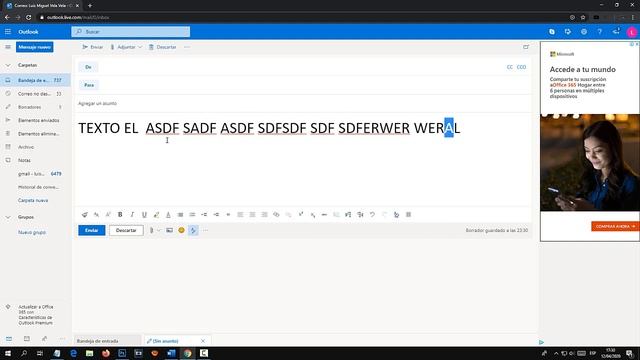
Task: Click the Mensaje nuevo button
Action: 35,47
